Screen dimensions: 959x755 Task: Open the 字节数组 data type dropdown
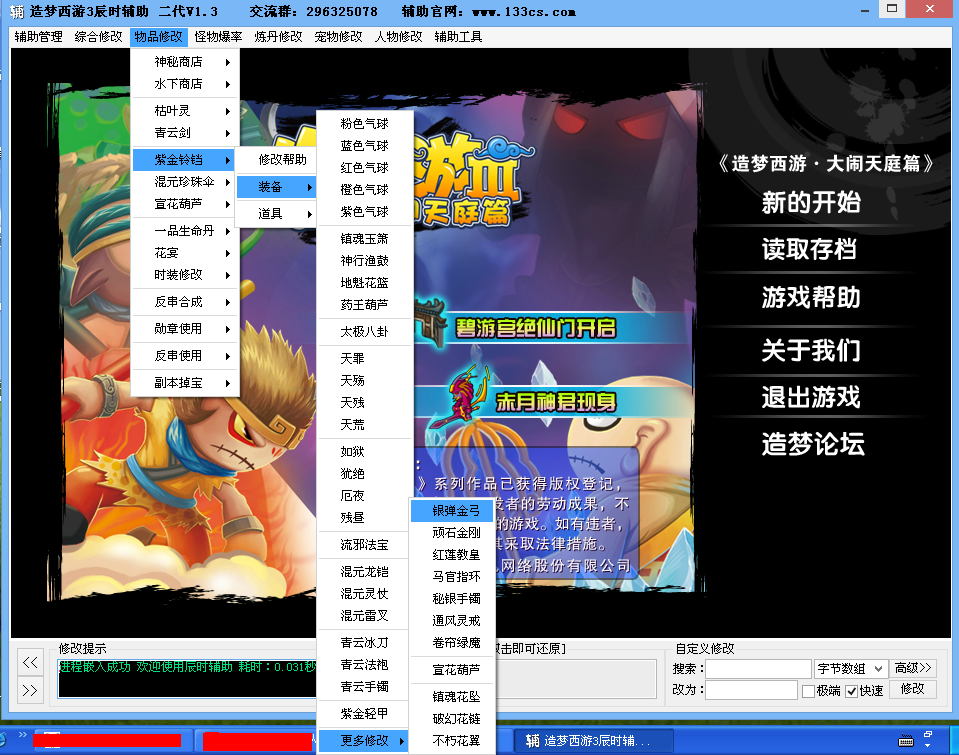tap(850, 669)
